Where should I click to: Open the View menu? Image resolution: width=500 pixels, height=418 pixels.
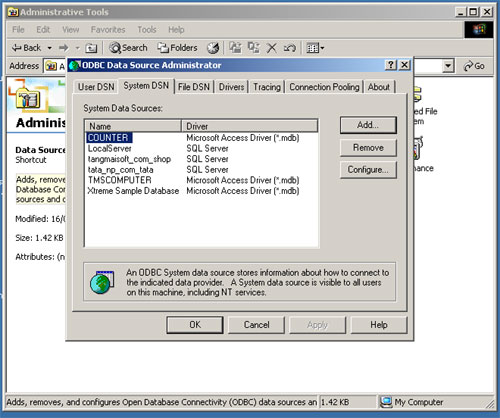[71, 30]
